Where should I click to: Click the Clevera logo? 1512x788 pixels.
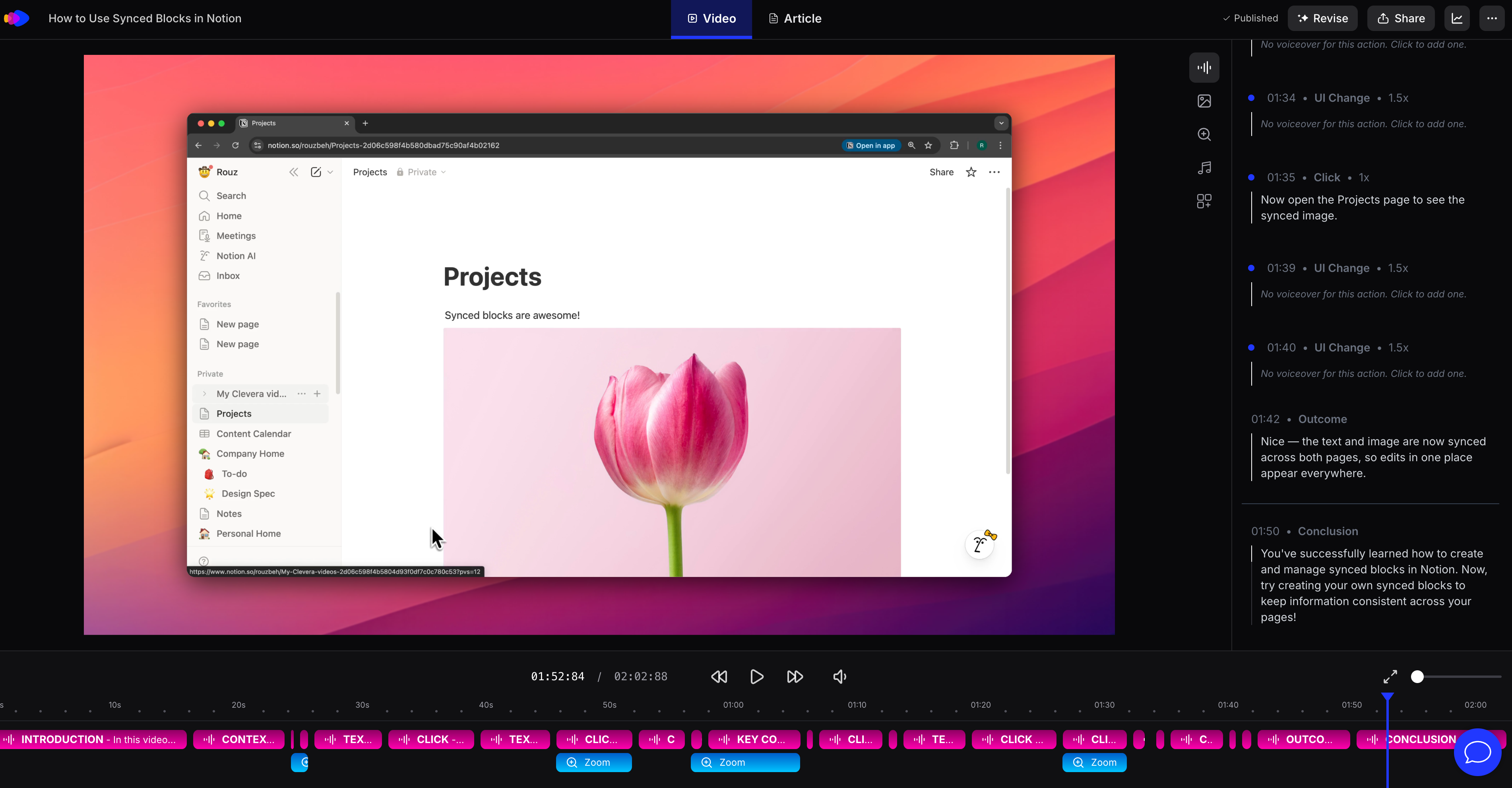(x=16, y=17)
